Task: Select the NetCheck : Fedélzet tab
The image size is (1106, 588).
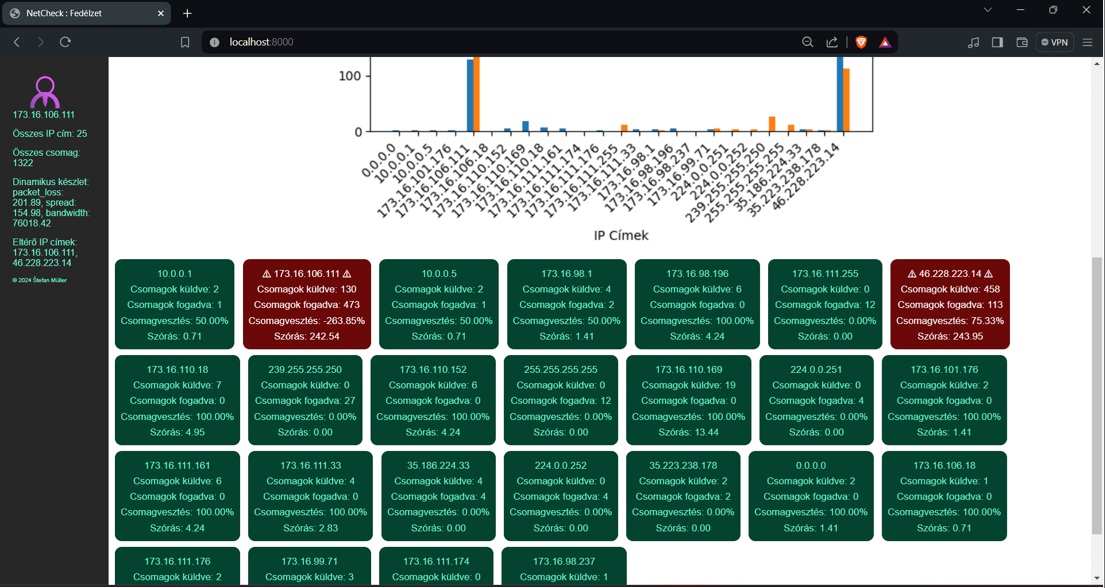Action: point(80,13)
